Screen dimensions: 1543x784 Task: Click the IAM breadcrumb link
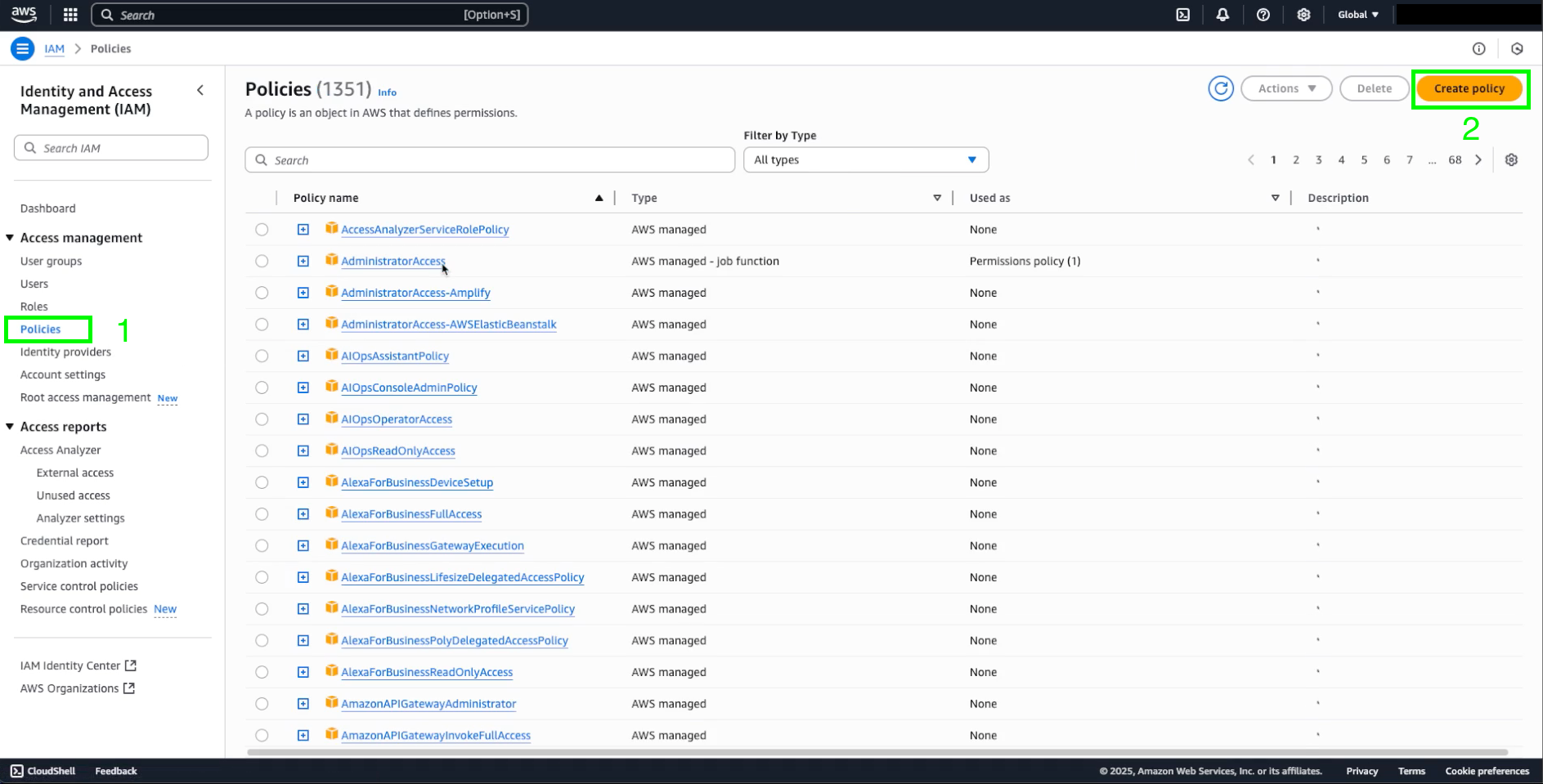tap(54, 49)
